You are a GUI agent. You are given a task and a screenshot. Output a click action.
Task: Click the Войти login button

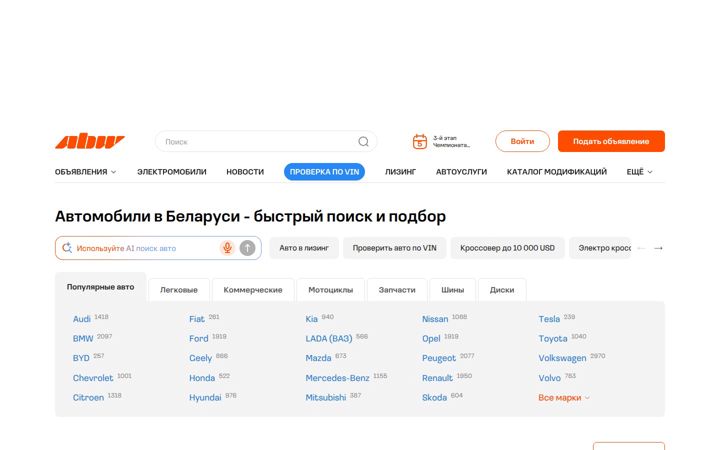523,141
